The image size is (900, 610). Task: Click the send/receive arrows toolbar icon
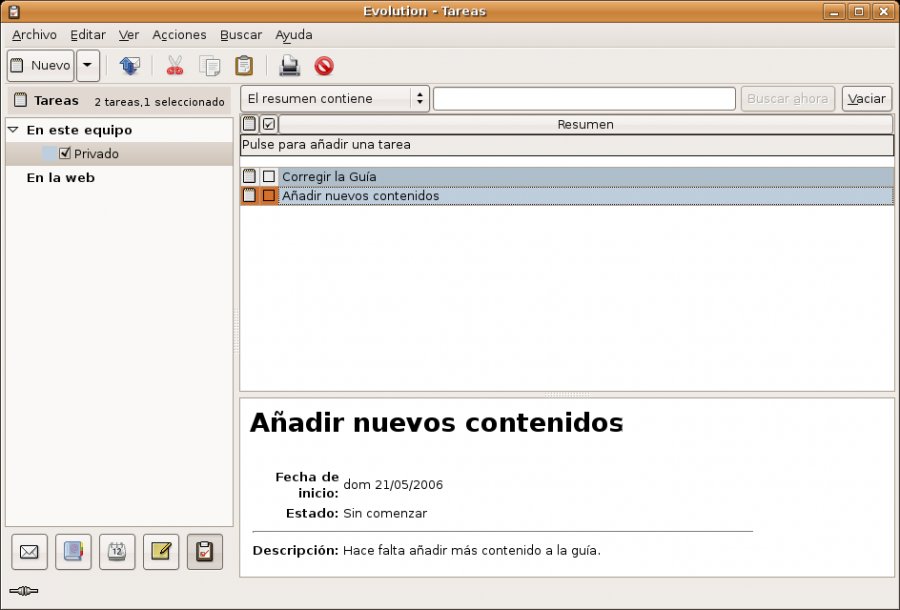129,66
